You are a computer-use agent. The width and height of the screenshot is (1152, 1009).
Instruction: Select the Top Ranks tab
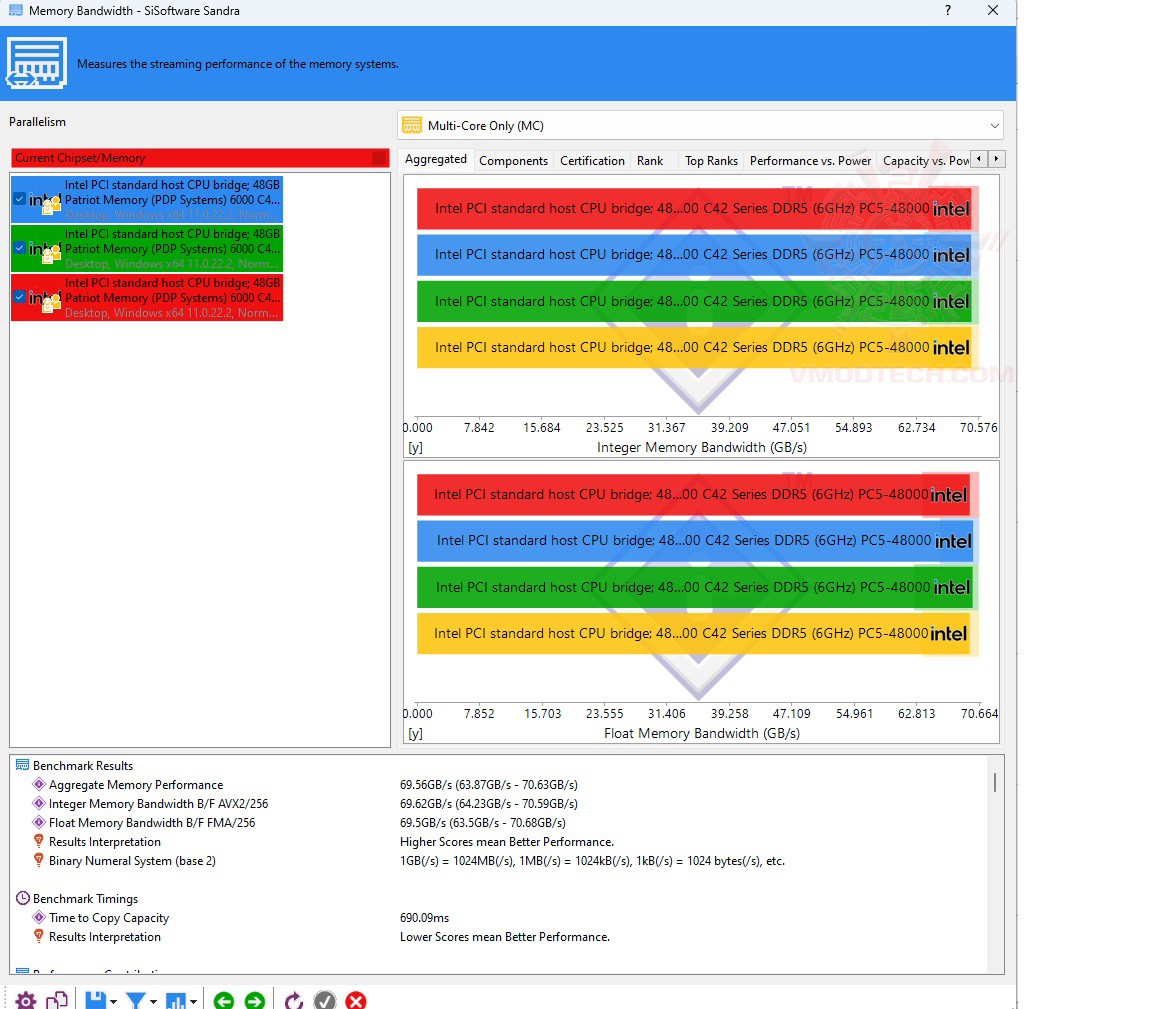click(x=711, y=160)
